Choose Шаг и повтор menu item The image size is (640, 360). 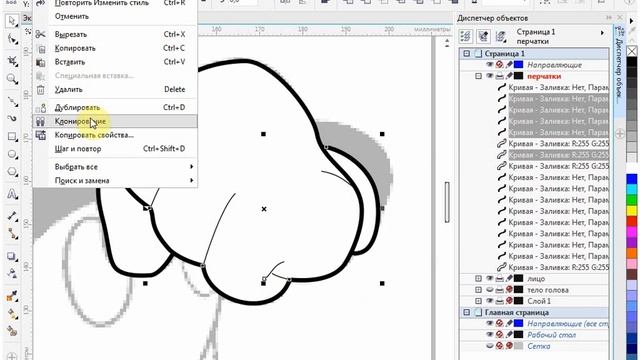coord(115,149)
